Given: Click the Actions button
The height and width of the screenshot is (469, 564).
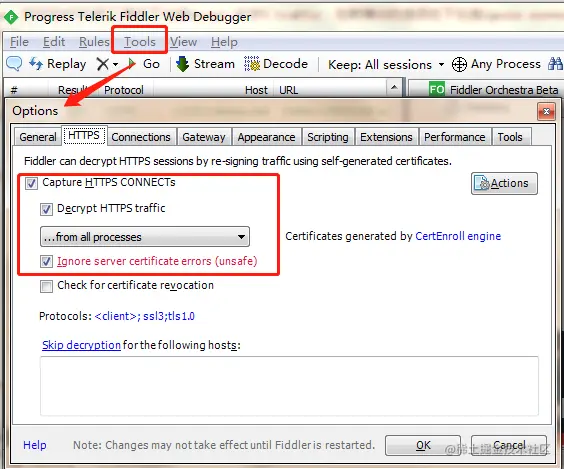Looking at the screenshot, I should (504, 183).
